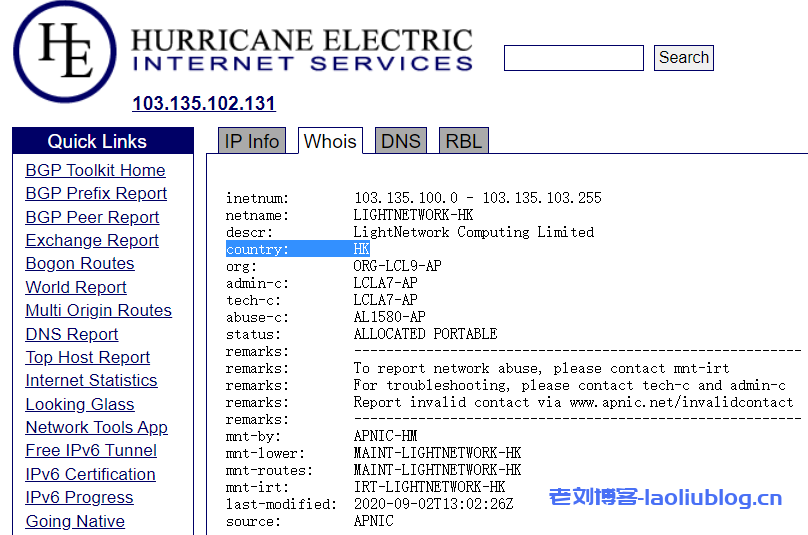Open the BGP Prefix Report link

pos(96,193)
